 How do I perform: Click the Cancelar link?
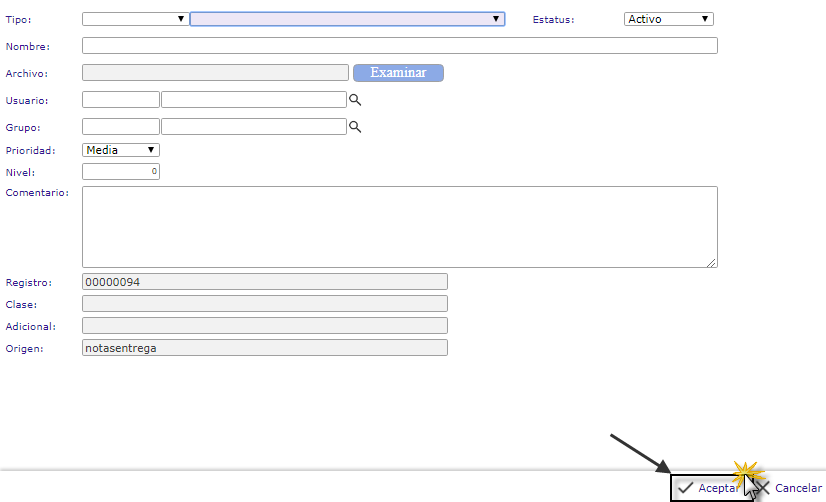coord(798,488)
